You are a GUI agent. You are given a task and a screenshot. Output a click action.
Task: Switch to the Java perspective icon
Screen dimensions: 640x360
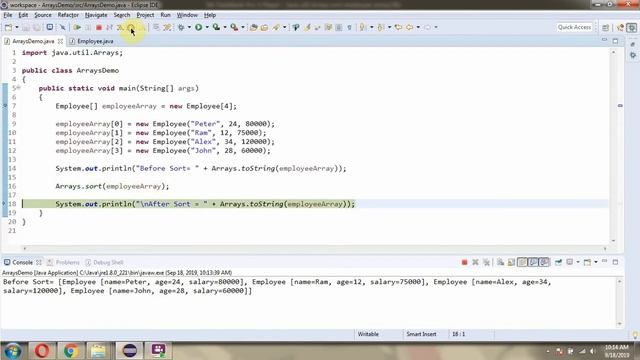620,27
